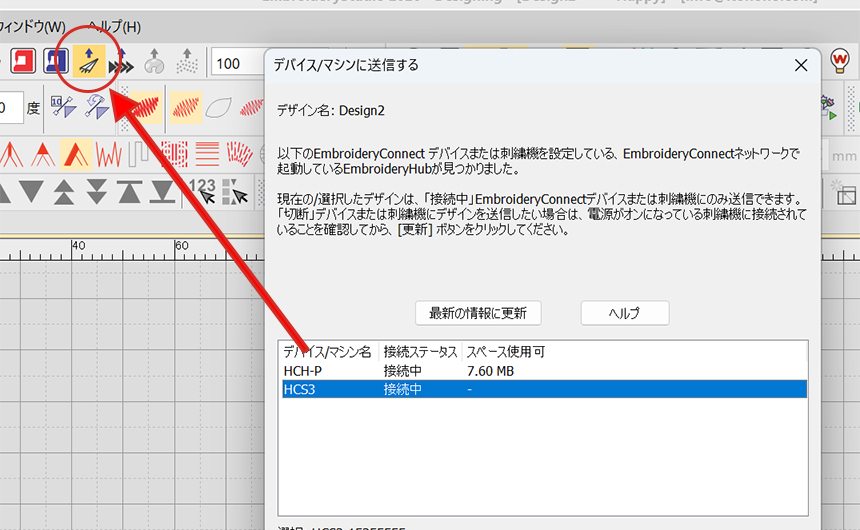Image resolution: width=860 pixels, height=530 pixels.
Task: Open the ウィンドウ(W) menu
Action: pos(32,26)
